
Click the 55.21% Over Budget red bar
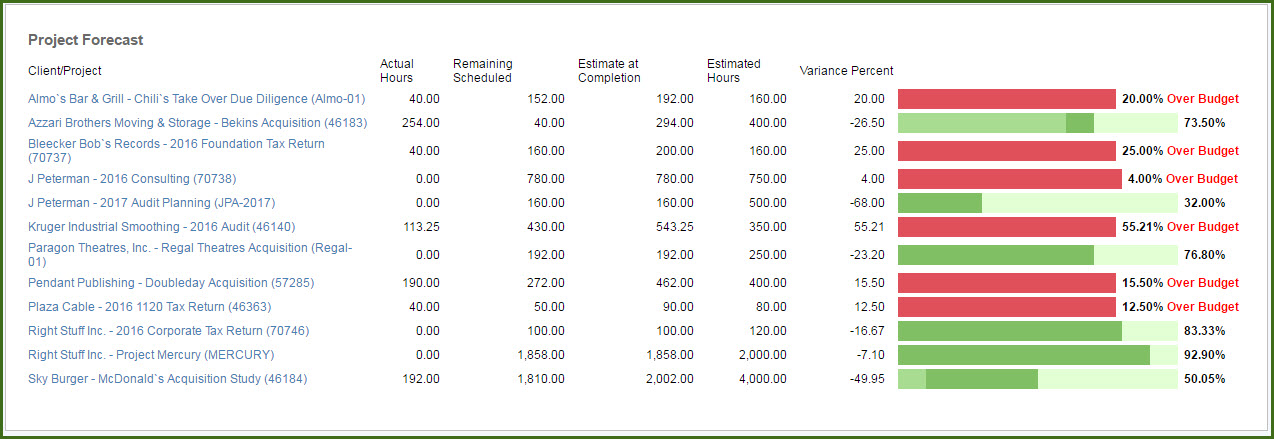(1007, 227)
